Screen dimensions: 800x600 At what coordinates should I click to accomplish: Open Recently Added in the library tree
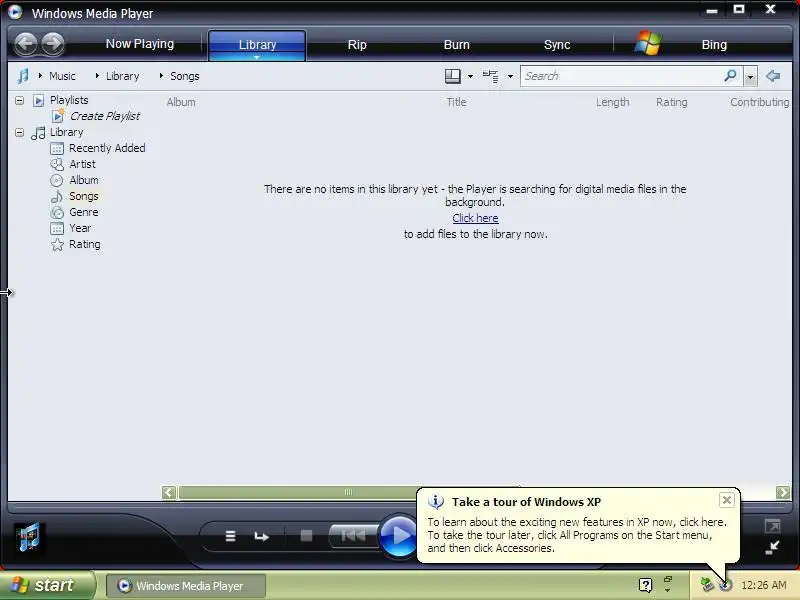[107, 148]
